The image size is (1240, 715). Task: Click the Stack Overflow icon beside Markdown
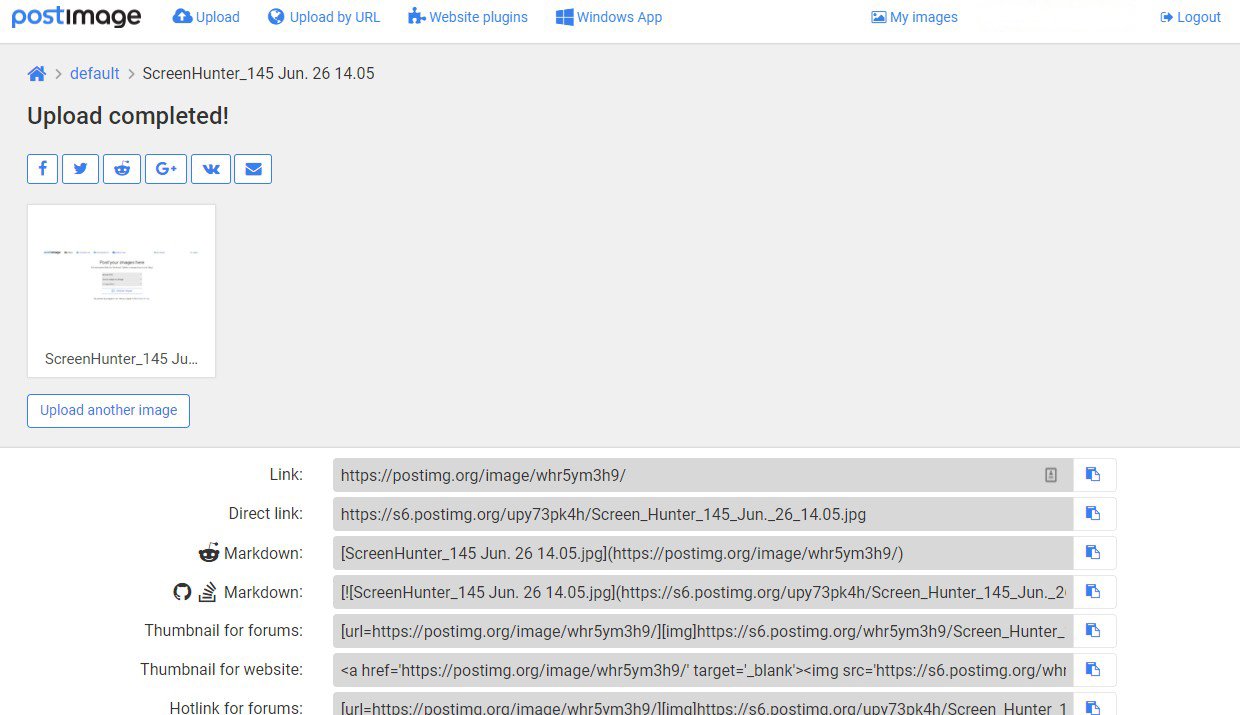[207, 592]
